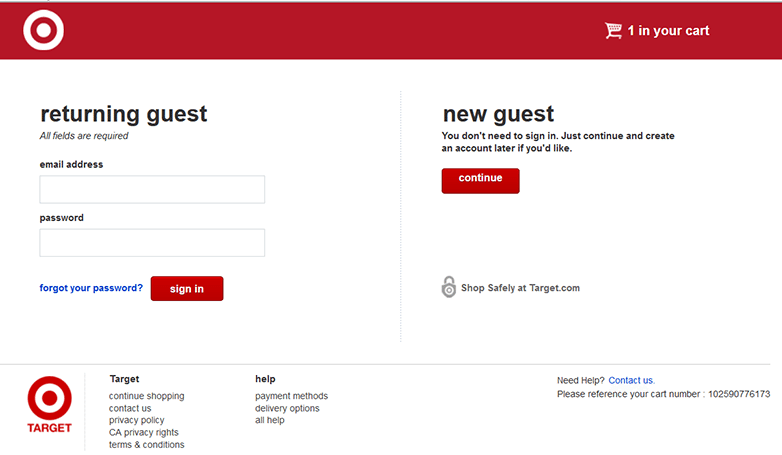Screen dimensions: 782x455
Task: Open contact us under Target column
Action: tap(130, 408)
